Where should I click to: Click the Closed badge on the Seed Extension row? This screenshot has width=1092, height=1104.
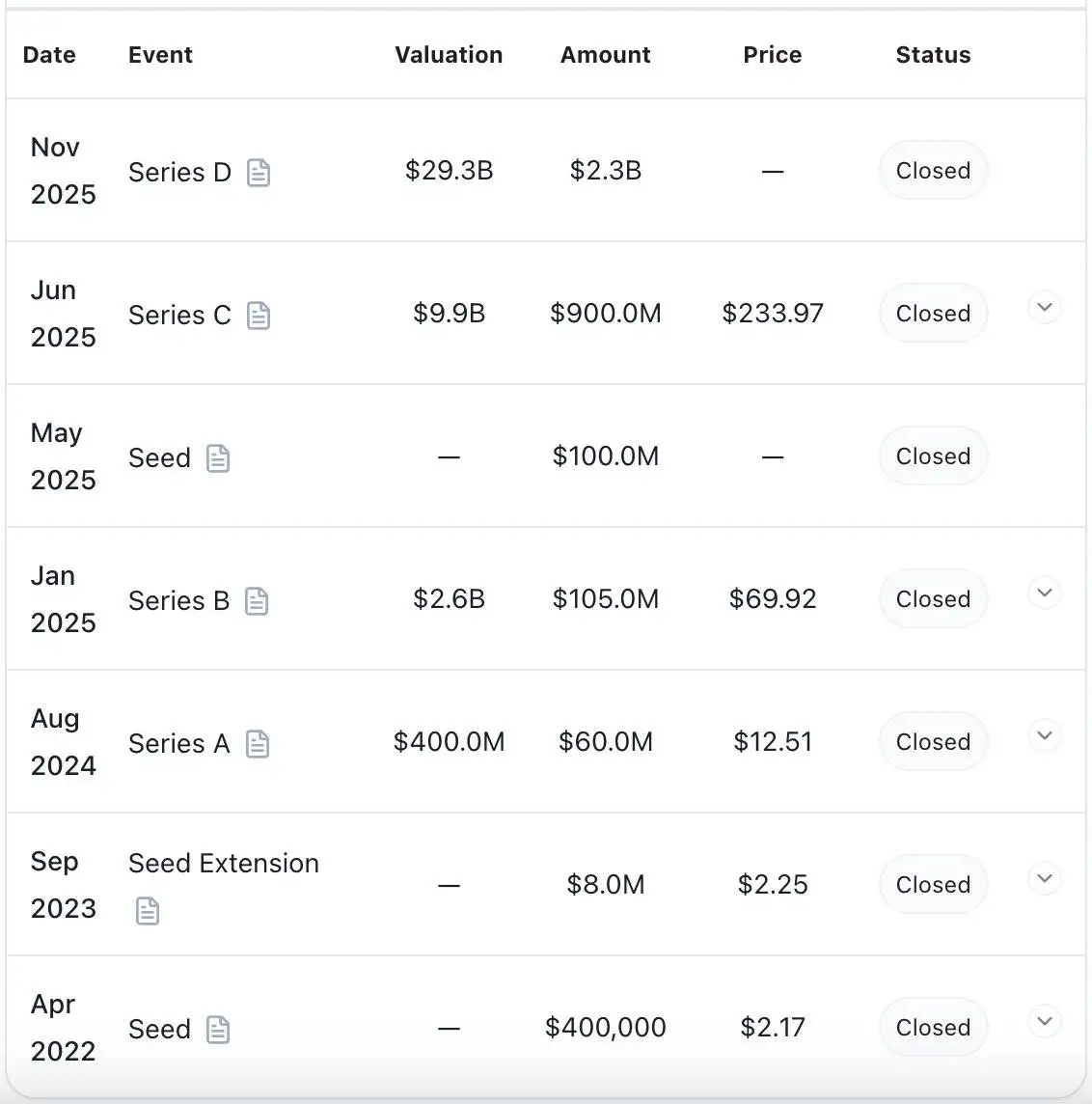coord(932,884)
